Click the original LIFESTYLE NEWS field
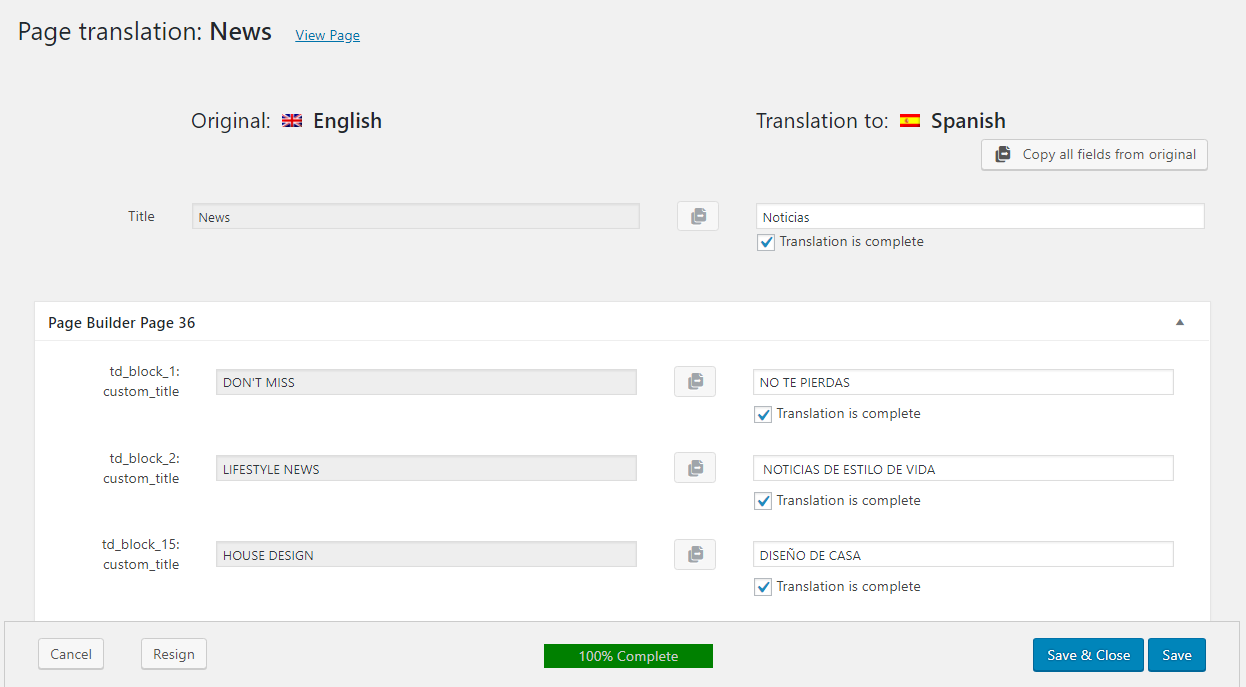This screenshot has height=687, width=1246. [426, 469]
